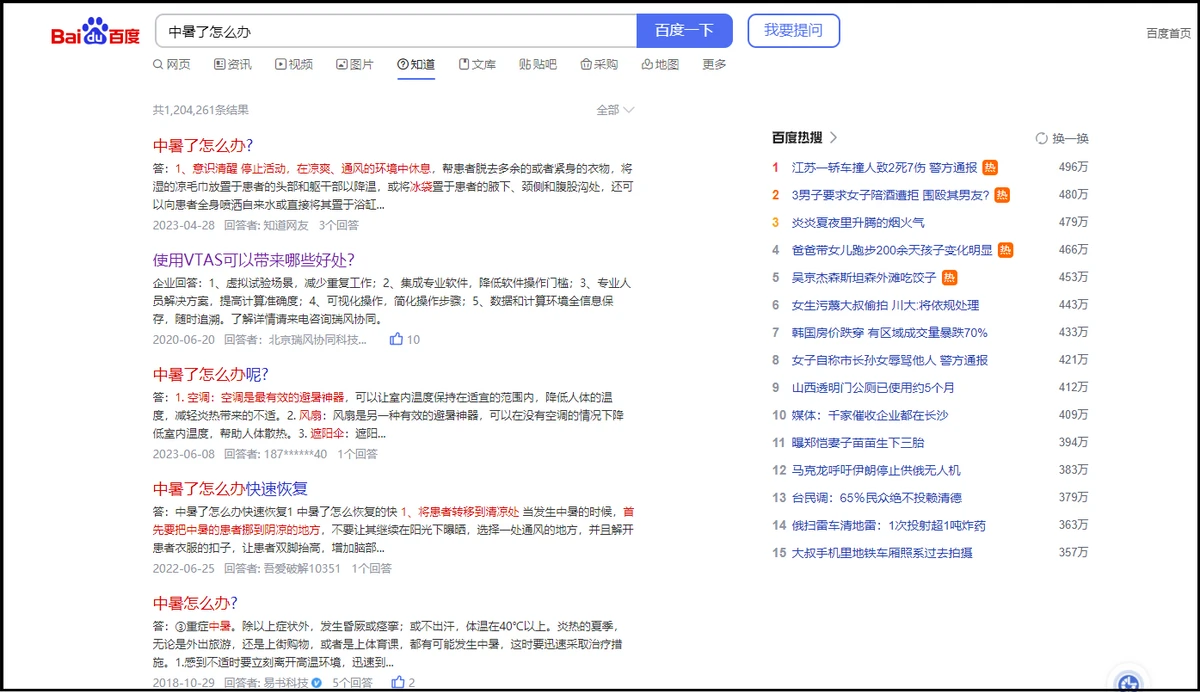Open hot search 俄扫雷车清地雷
1200x692 pixels.
(x=889, y=525)
